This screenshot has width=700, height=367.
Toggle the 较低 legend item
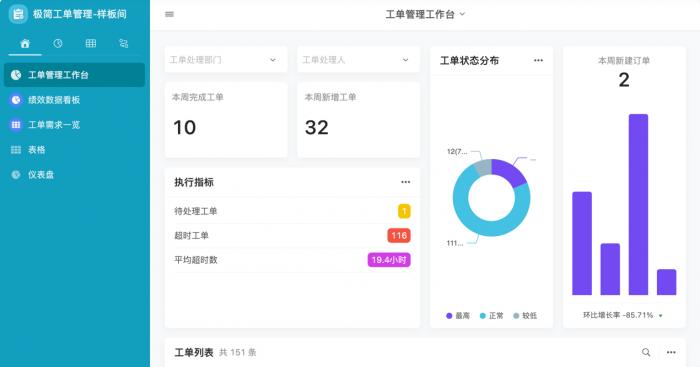coord(525,316)
